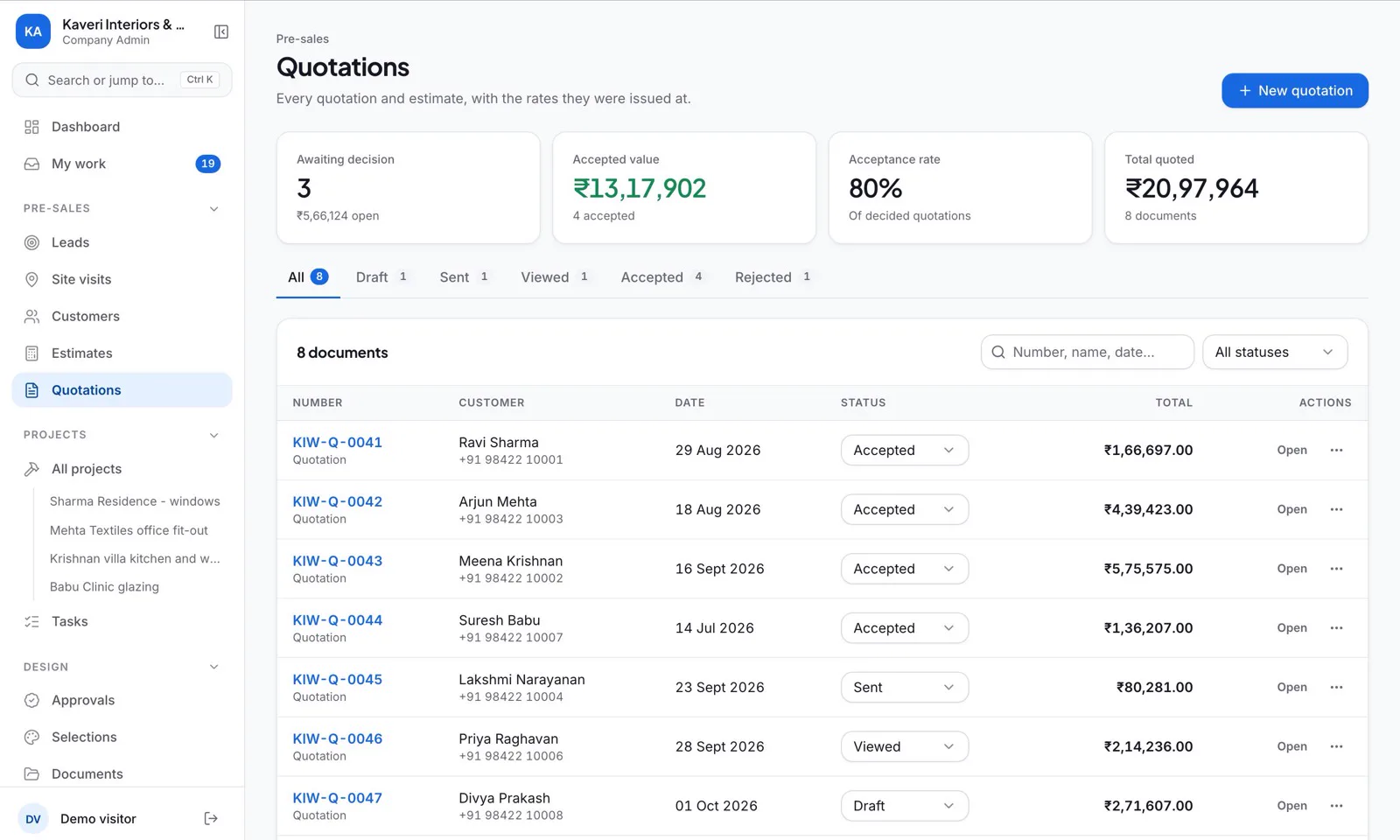Open the All statuses filter dropdown

[x=1275, y=352]
